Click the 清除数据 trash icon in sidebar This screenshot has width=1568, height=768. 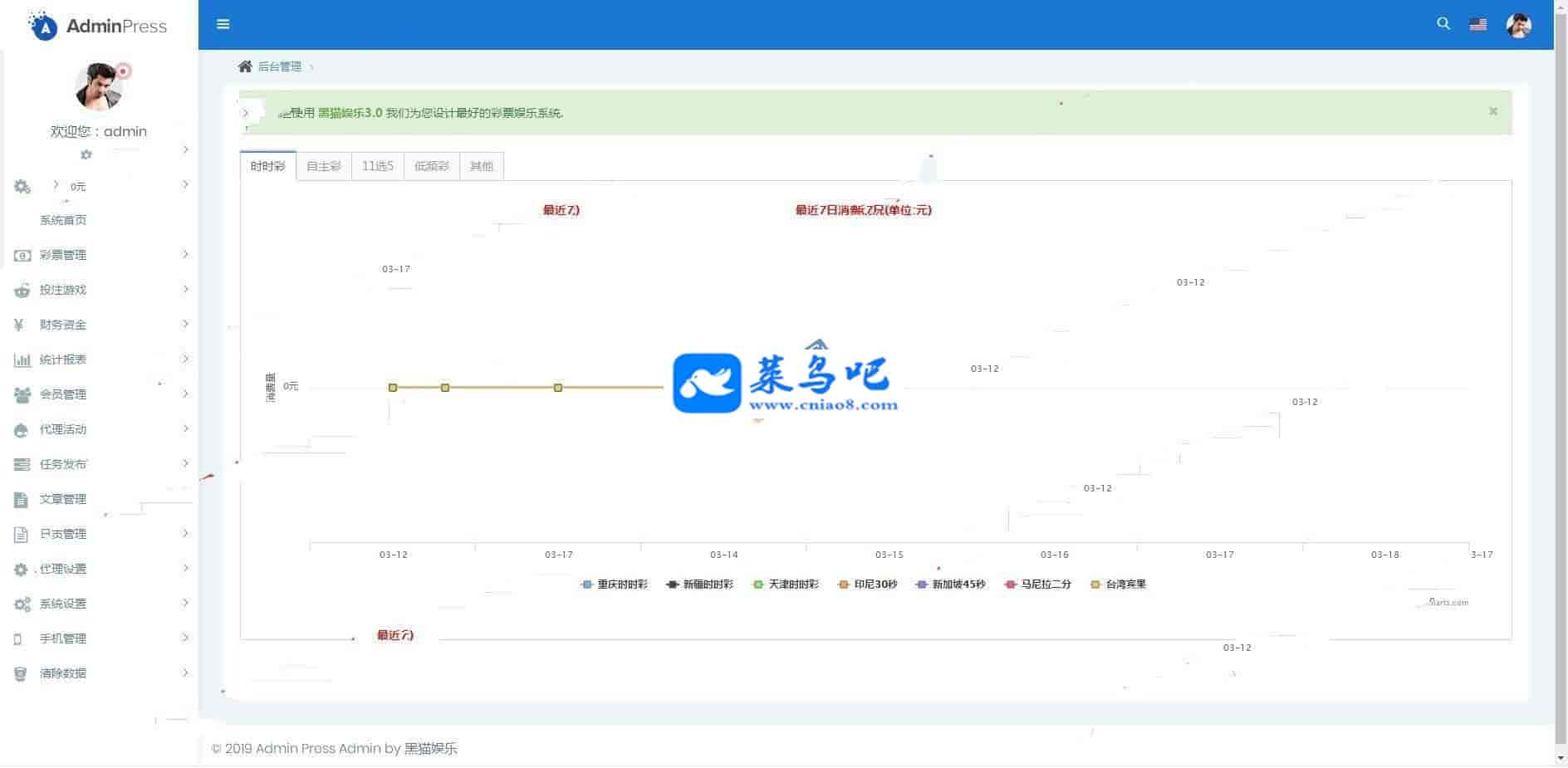tap(21, 673)
